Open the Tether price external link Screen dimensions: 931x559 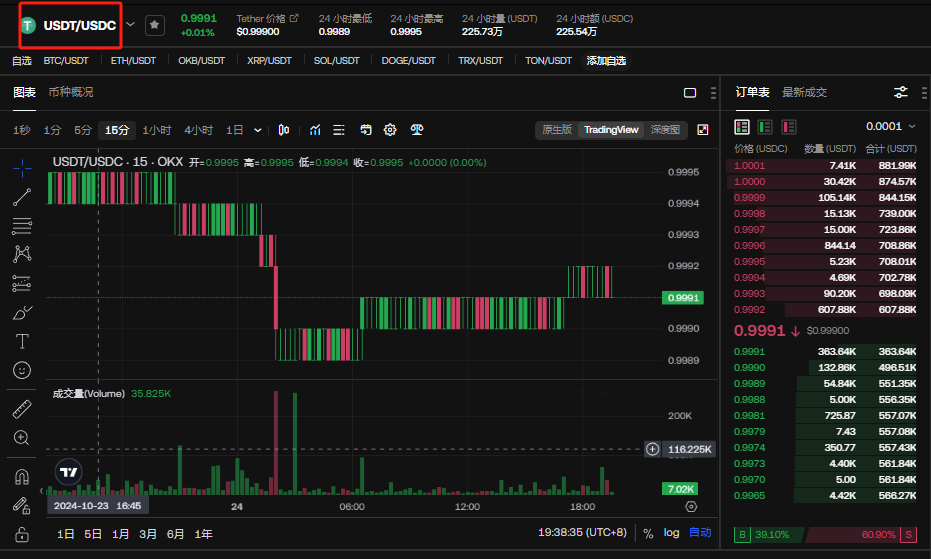coord(294,18)
